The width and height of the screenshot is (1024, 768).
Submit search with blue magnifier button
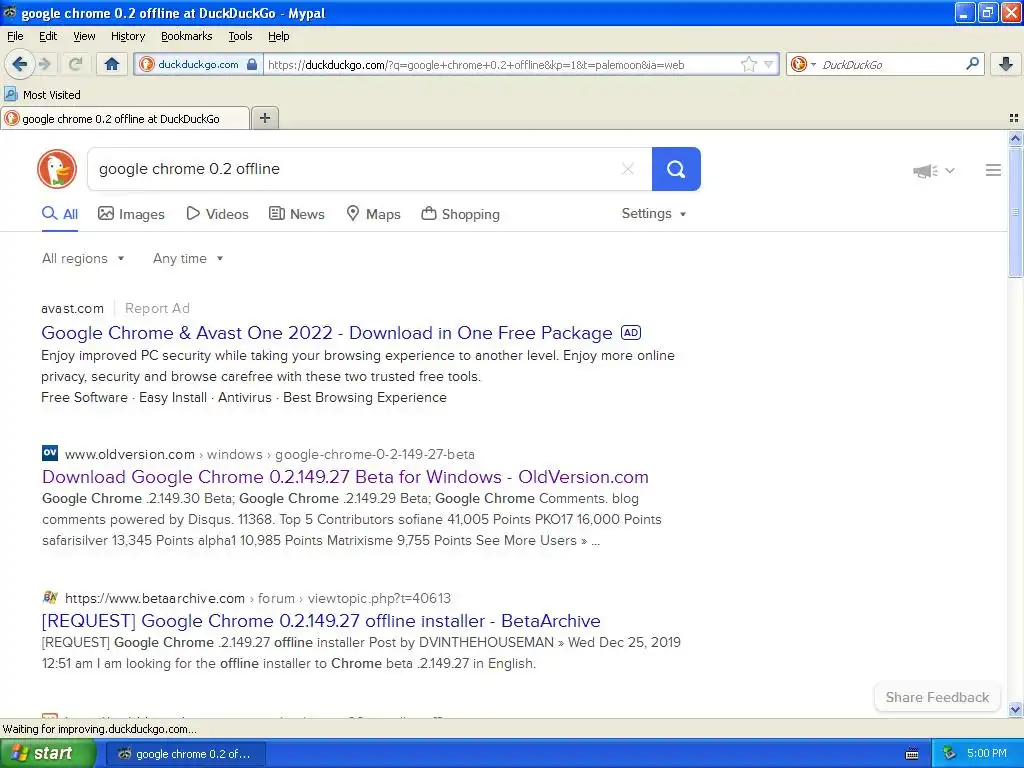pyautogui.click(x=676, y=169)
